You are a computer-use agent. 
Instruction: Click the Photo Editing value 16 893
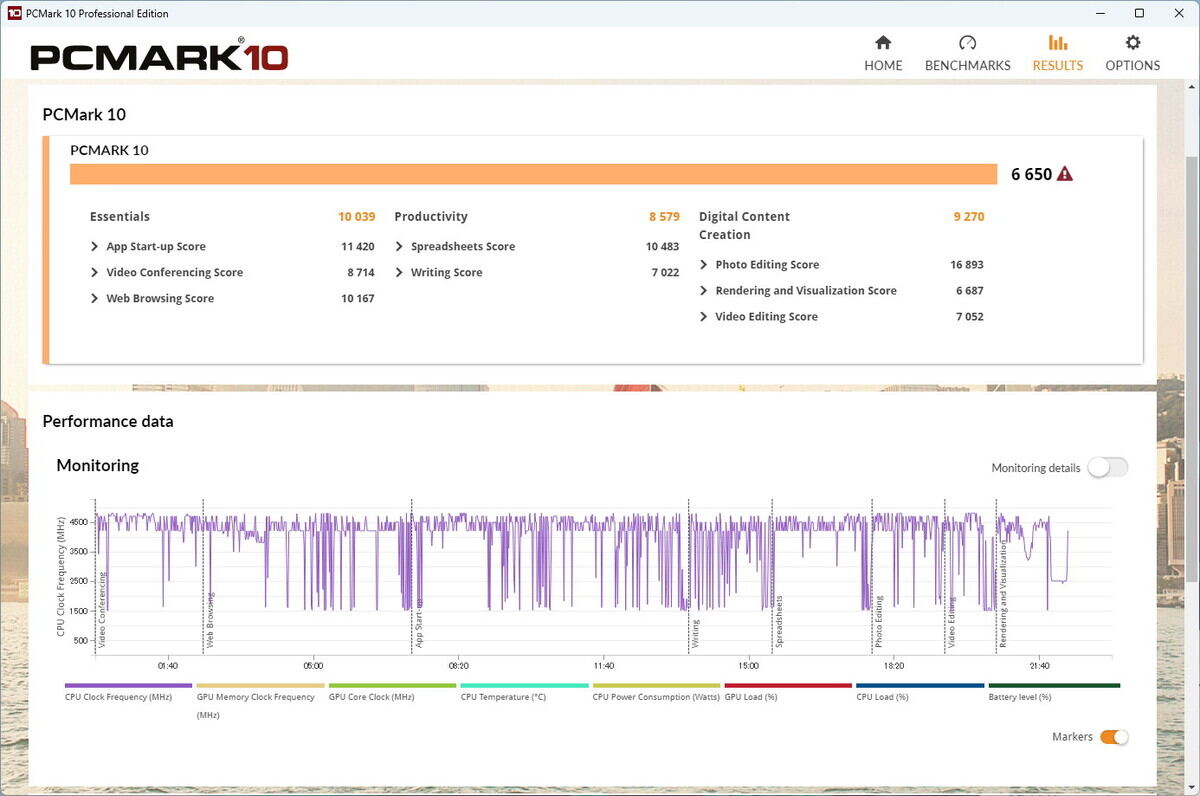click(x=967, y=265)
